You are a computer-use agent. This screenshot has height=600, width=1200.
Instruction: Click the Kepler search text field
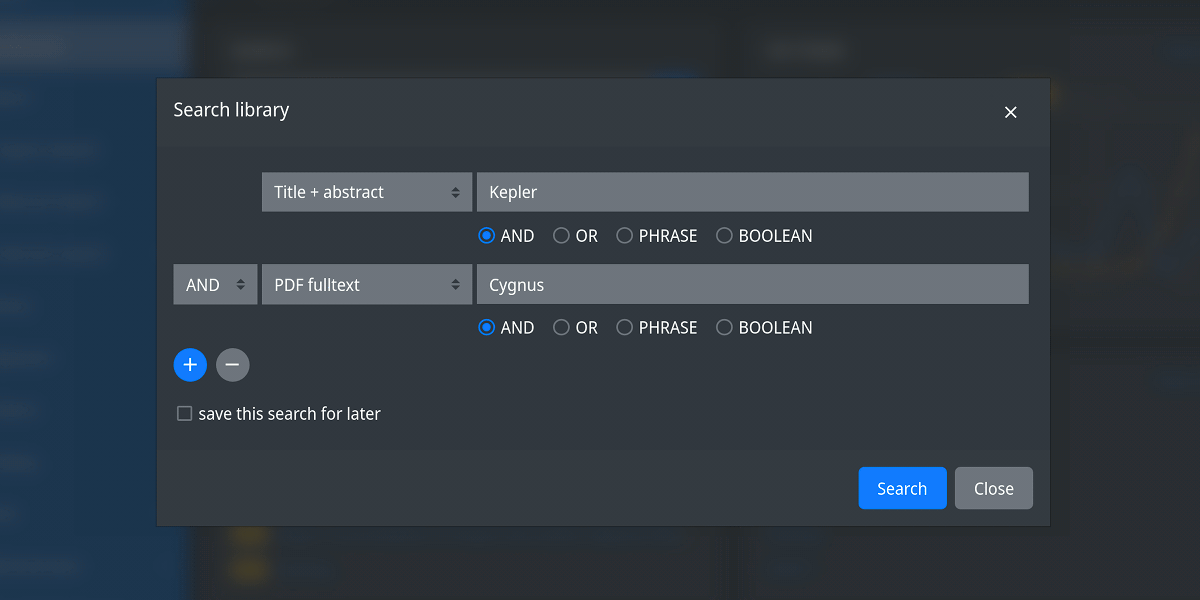click(752, 192)
